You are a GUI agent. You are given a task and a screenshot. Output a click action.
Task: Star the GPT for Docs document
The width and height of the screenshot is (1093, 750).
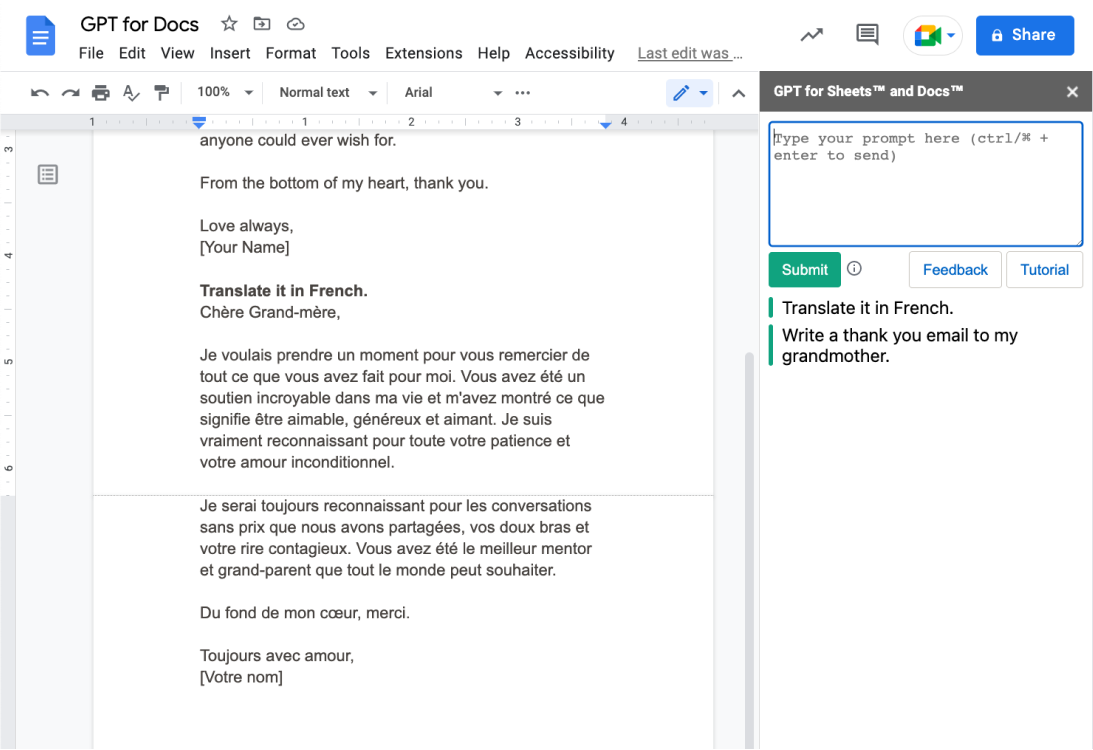click(229, 24)
